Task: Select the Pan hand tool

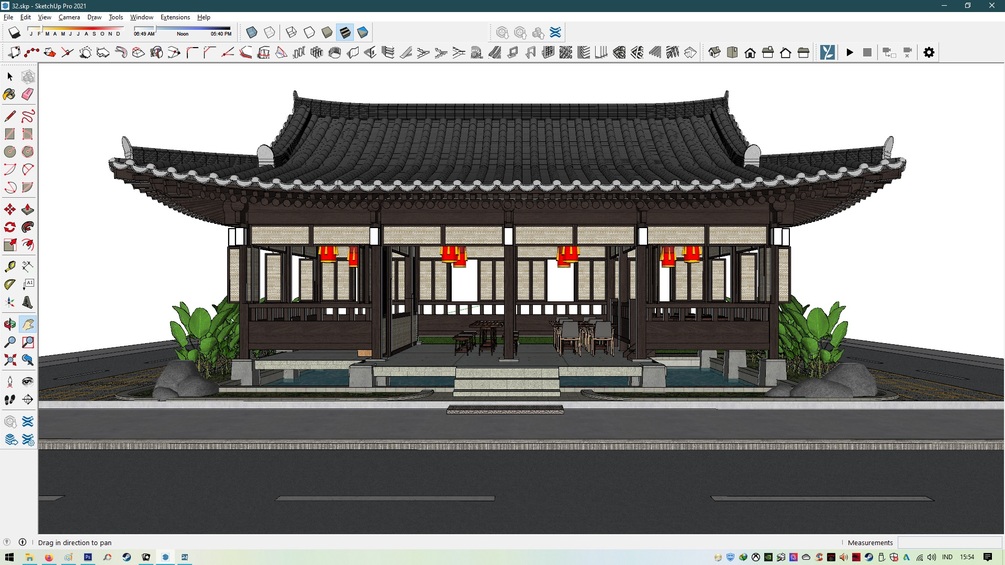Action: pos(28,325)
